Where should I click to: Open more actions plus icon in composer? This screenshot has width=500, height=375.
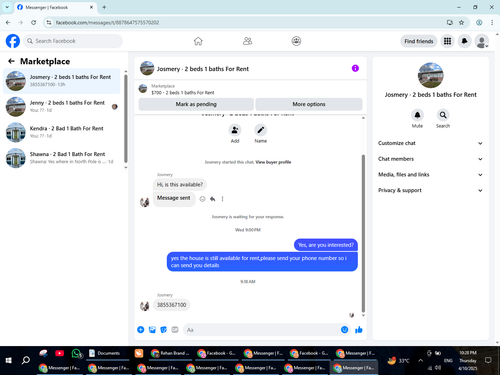tap(141, 330)
